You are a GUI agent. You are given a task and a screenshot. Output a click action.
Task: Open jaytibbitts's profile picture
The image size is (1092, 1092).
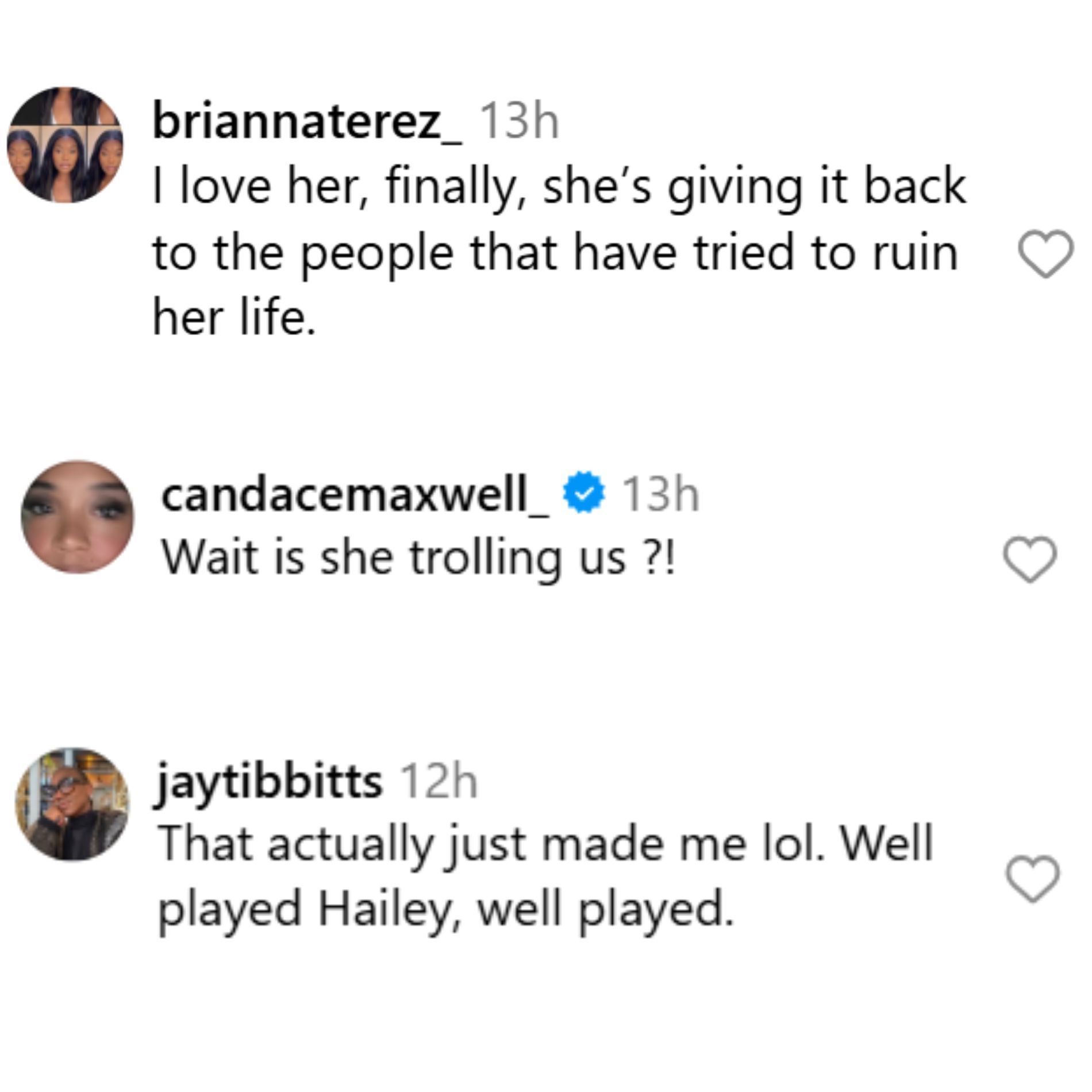tap(72, 804)
